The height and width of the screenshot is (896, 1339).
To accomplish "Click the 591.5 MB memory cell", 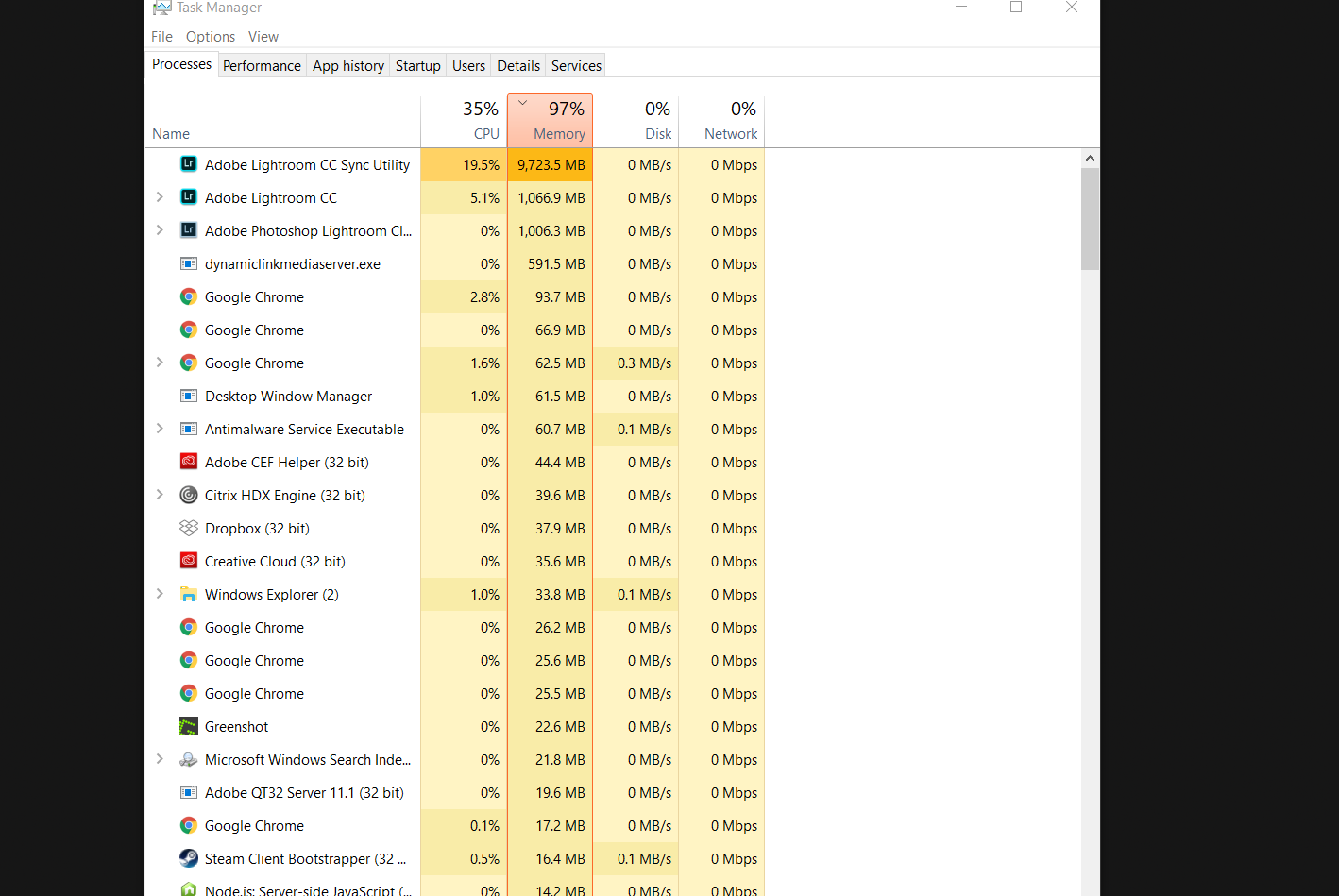I will 551,263.
